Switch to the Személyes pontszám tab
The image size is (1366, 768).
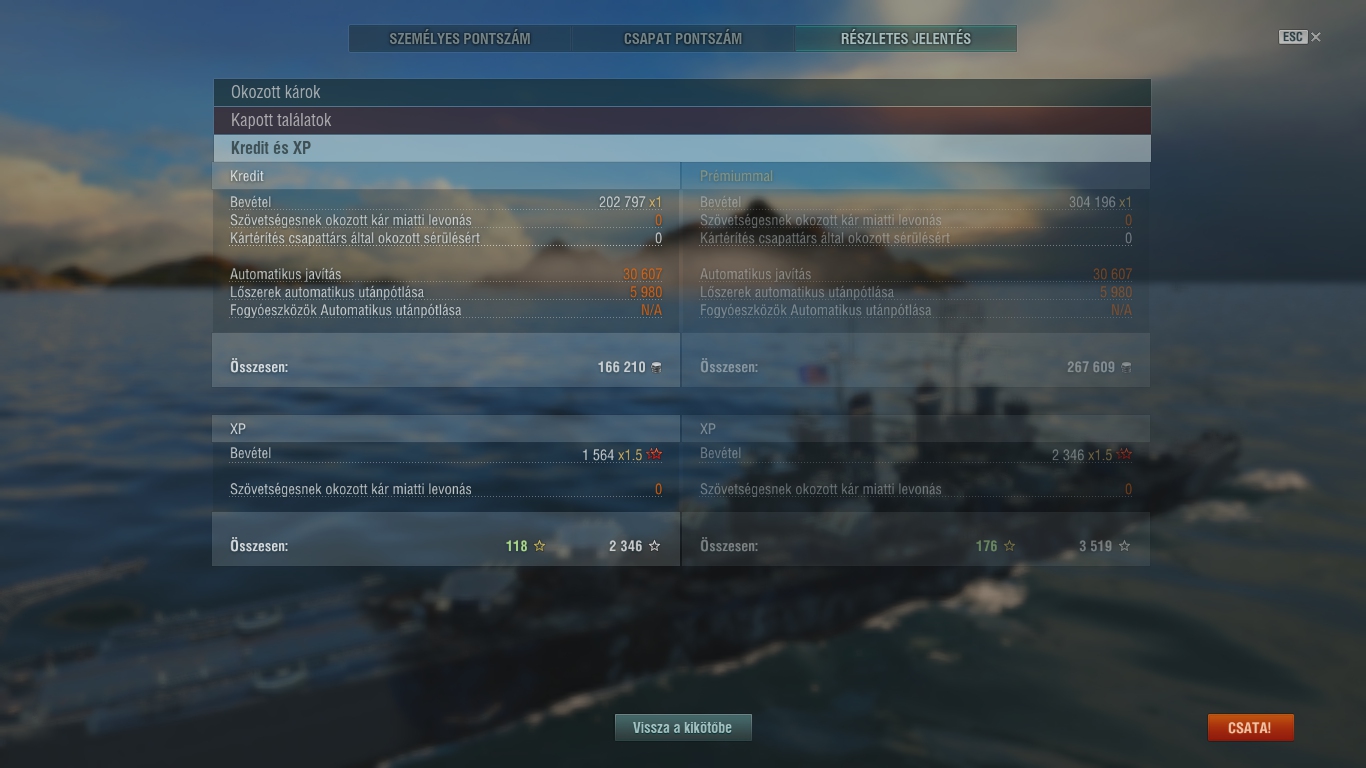(x=460, y=39)
